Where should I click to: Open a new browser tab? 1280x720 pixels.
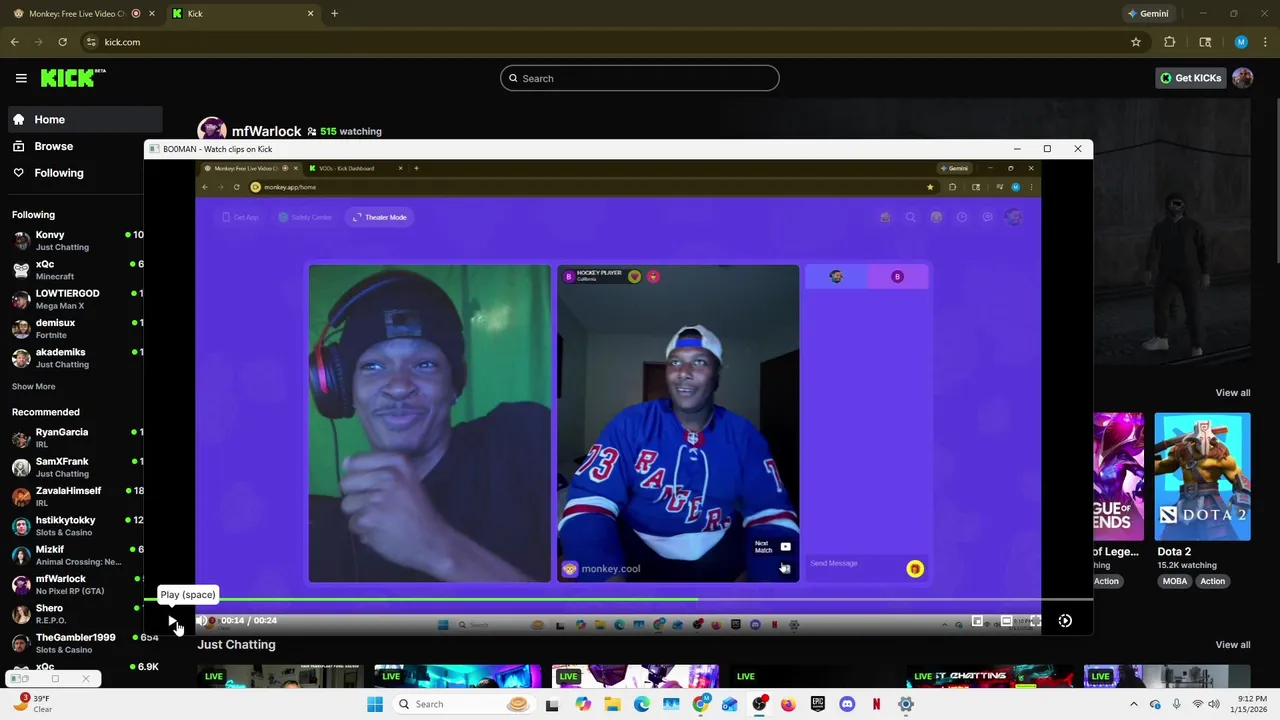[x=334, y=13]
